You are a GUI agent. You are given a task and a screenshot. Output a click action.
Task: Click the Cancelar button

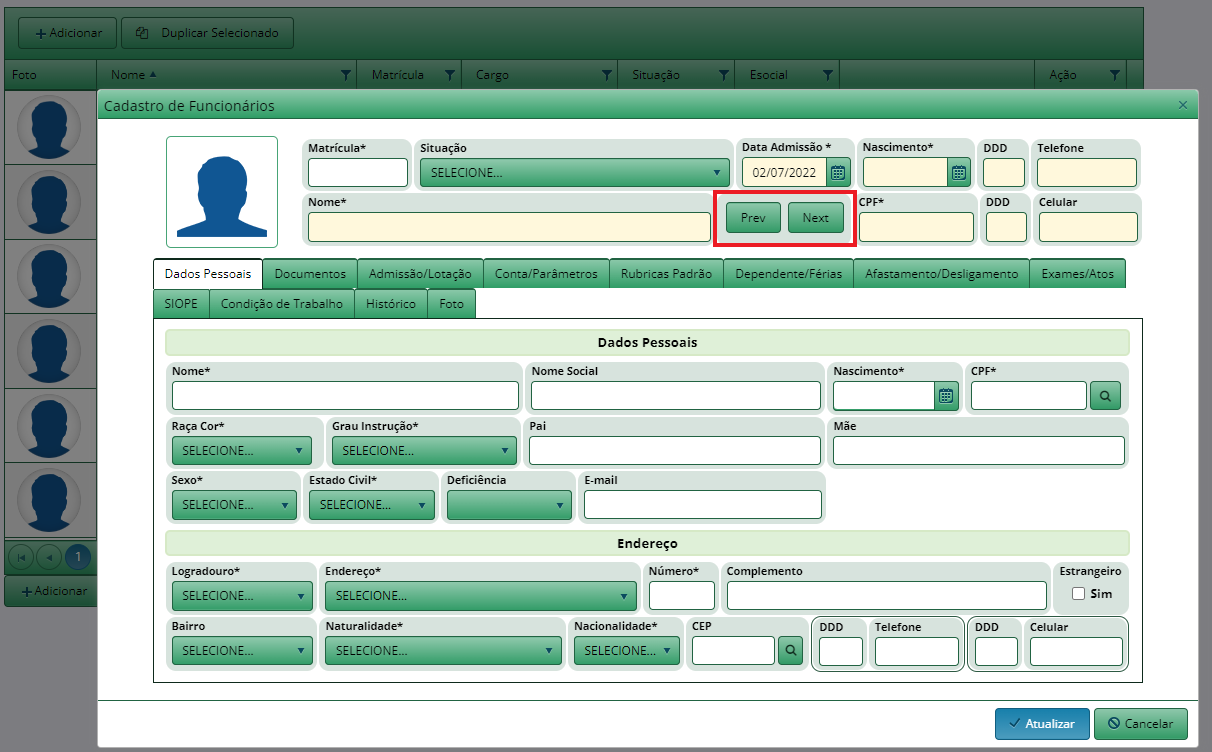point(1140,724)
